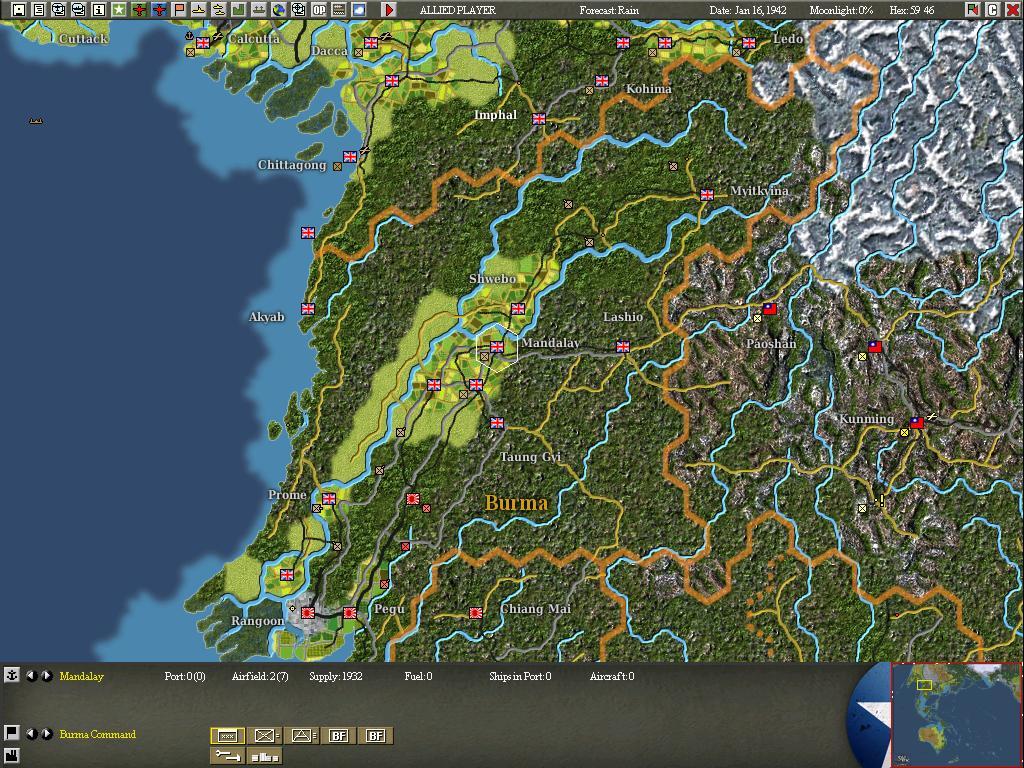Select the British flag at Myitkyina
Image resolution: width=1024 pixels, height=768 pixels.
pyautogui.click(x=707, y=195)
